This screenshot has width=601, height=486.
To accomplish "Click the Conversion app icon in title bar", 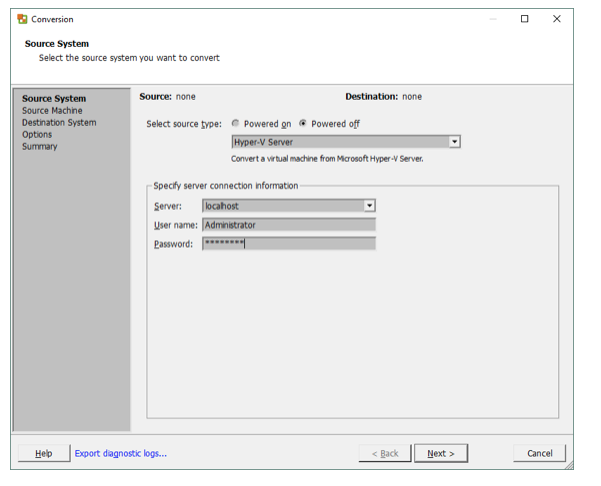I will coord(22,19).
